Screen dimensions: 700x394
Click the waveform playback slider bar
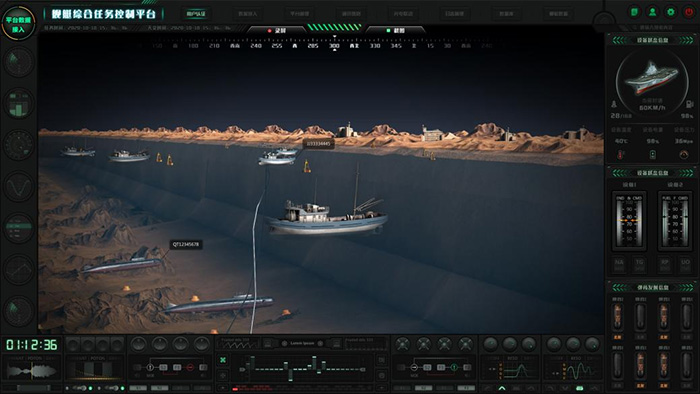click(x=32, y=388)
